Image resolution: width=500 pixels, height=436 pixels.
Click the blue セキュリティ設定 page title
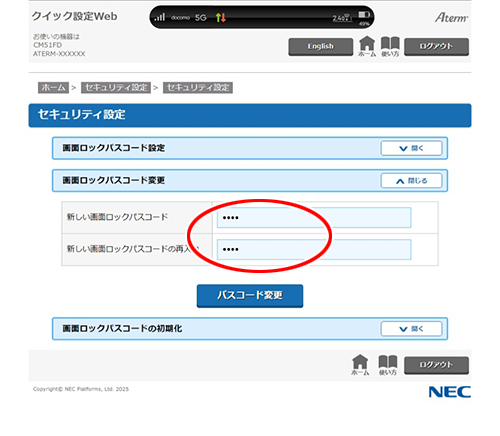(82, 115)
